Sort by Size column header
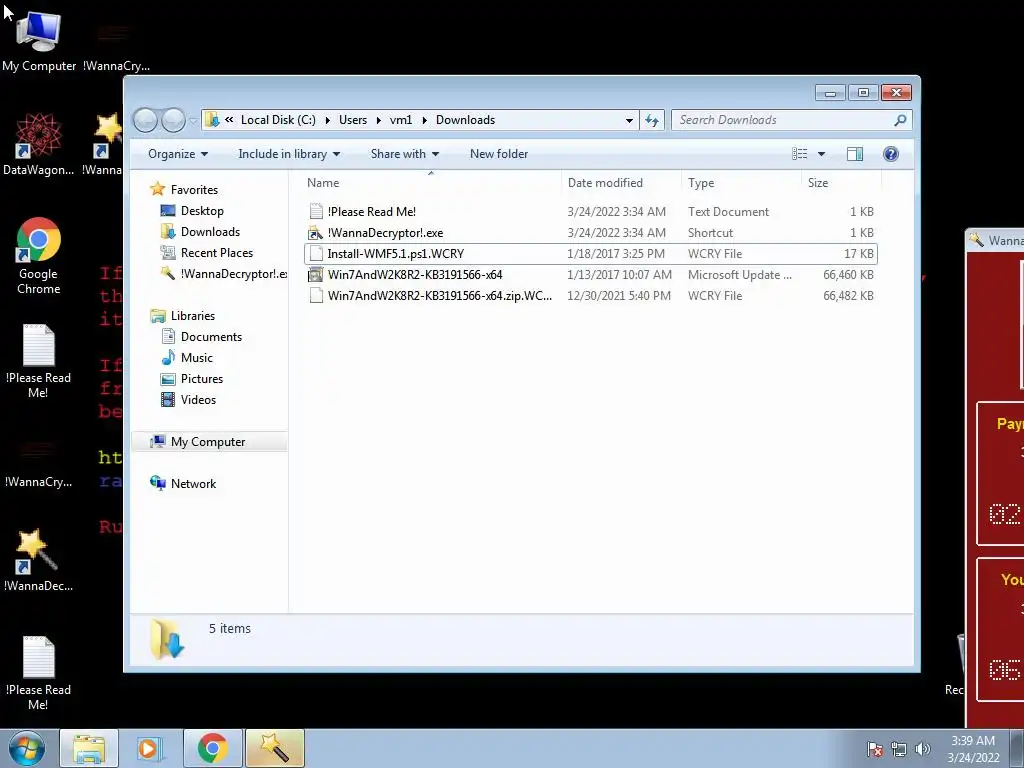 (840, 183)
